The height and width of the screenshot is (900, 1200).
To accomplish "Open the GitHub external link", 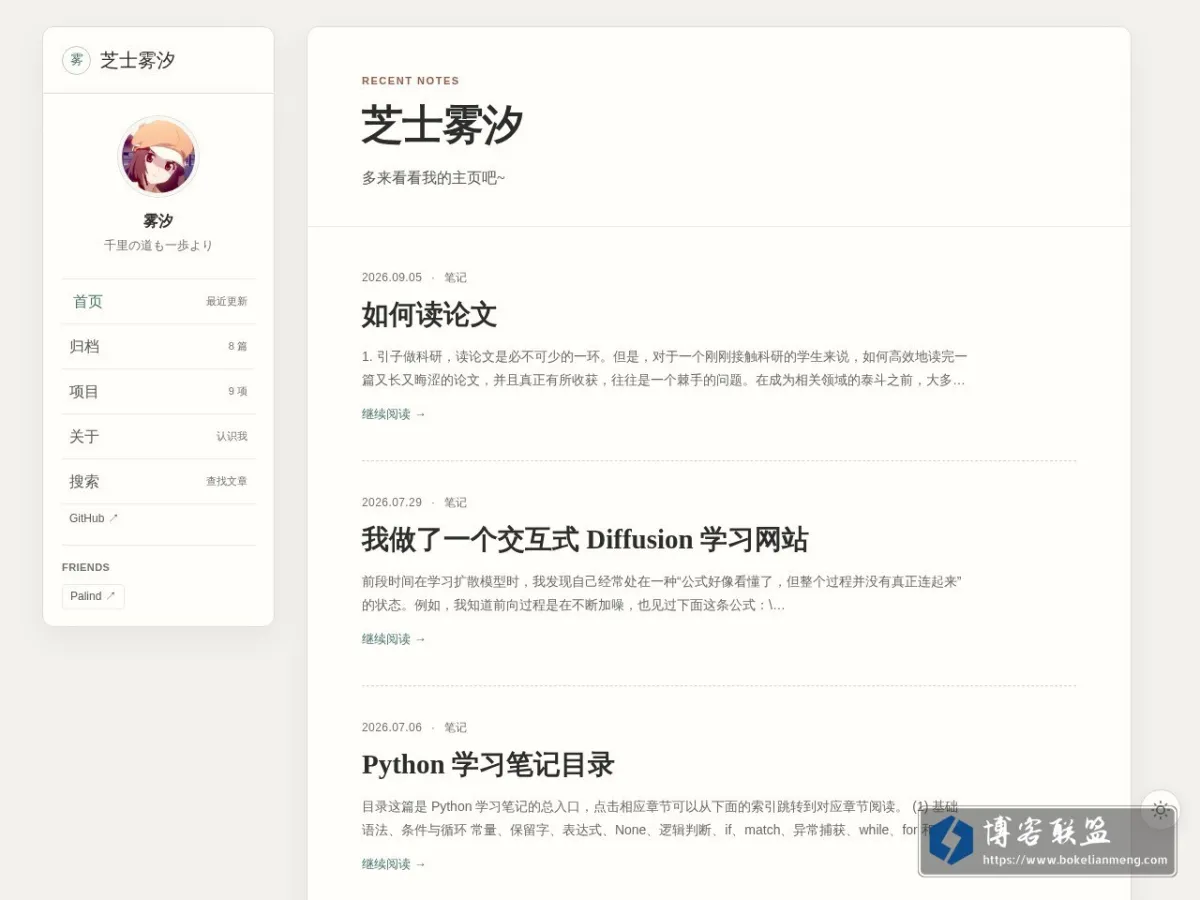I will (94, 518).
